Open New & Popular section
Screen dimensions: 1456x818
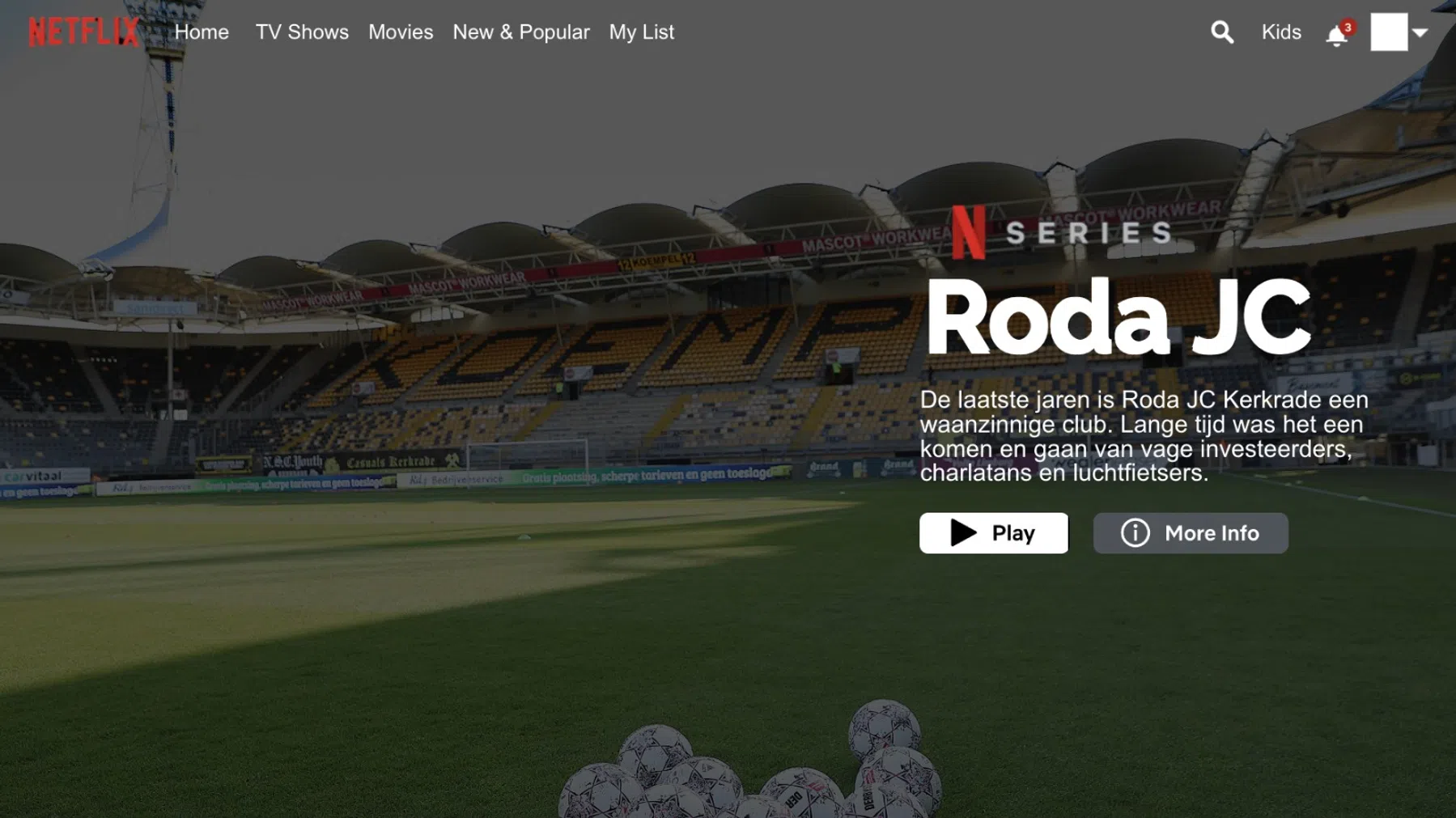[x=521, y=32]
